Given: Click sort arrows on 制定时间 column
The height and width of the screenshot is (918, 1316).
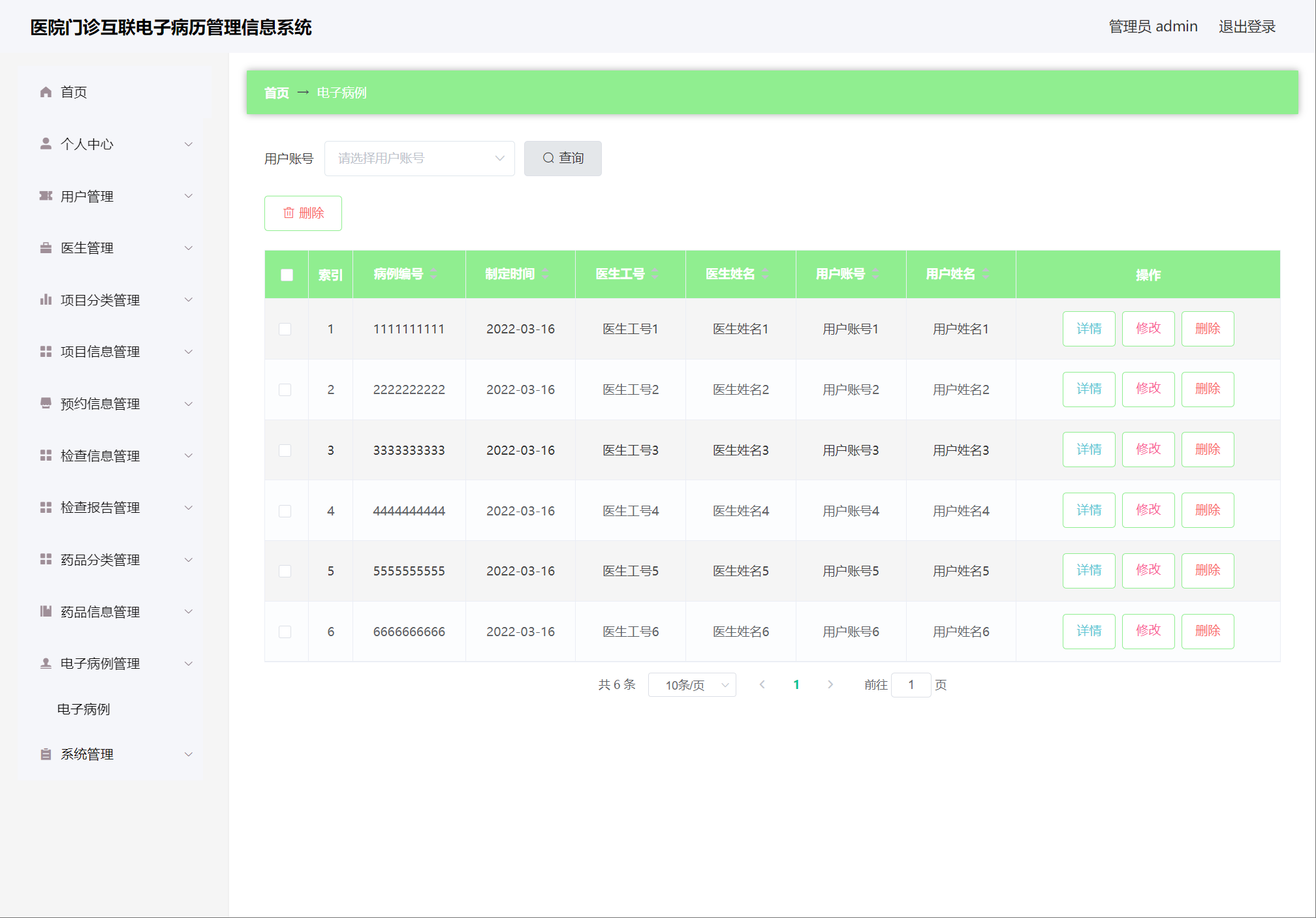Looking at the screenshot, I should (x=545, y=274).
